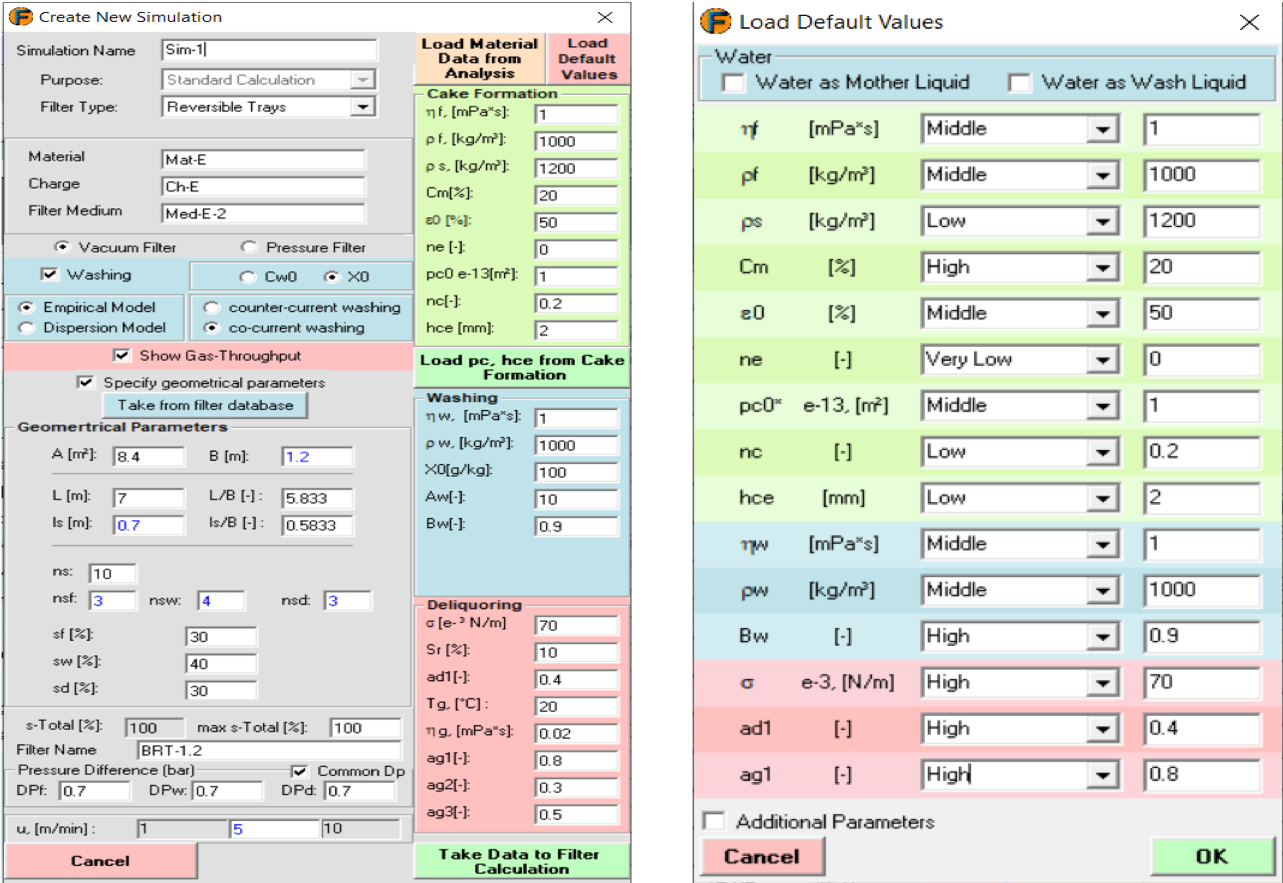Open the ρw level dropdown
Screen dimensions: 1283x883
[x=1101, y=590]
